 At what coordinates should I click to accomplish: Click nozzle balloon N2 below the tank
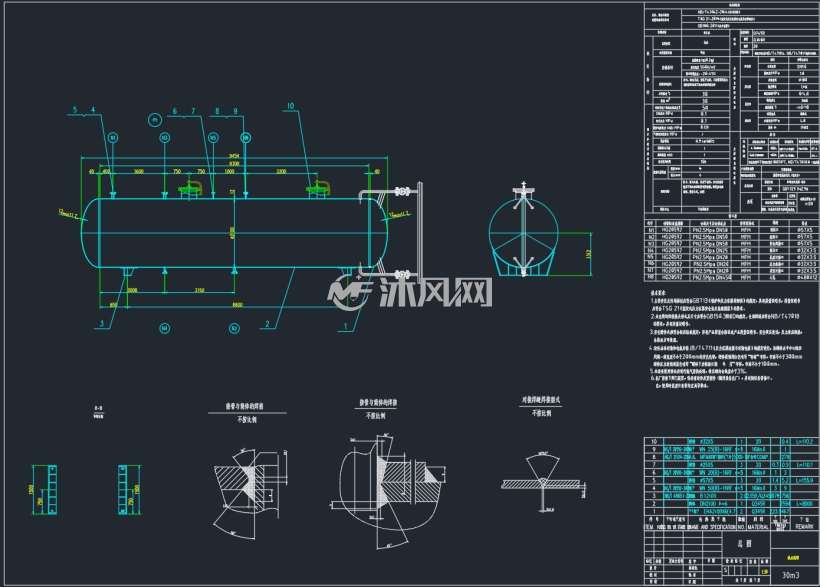point(234,328)
